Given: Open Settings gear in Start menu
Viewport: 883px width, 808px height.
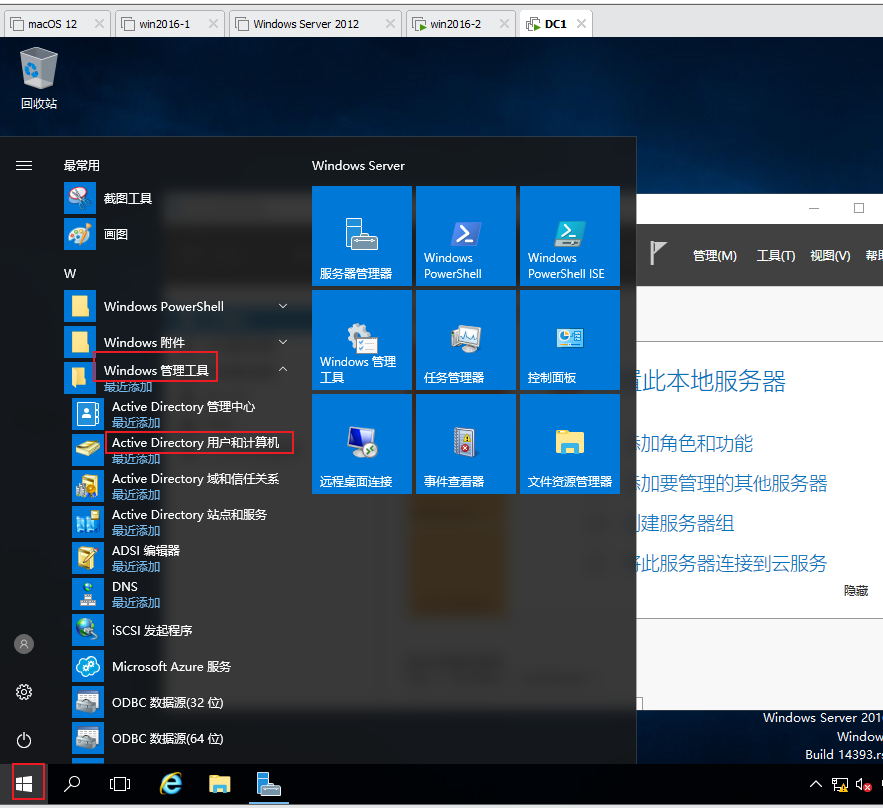Looking at the screenshot, I should (x=24, y=692).
